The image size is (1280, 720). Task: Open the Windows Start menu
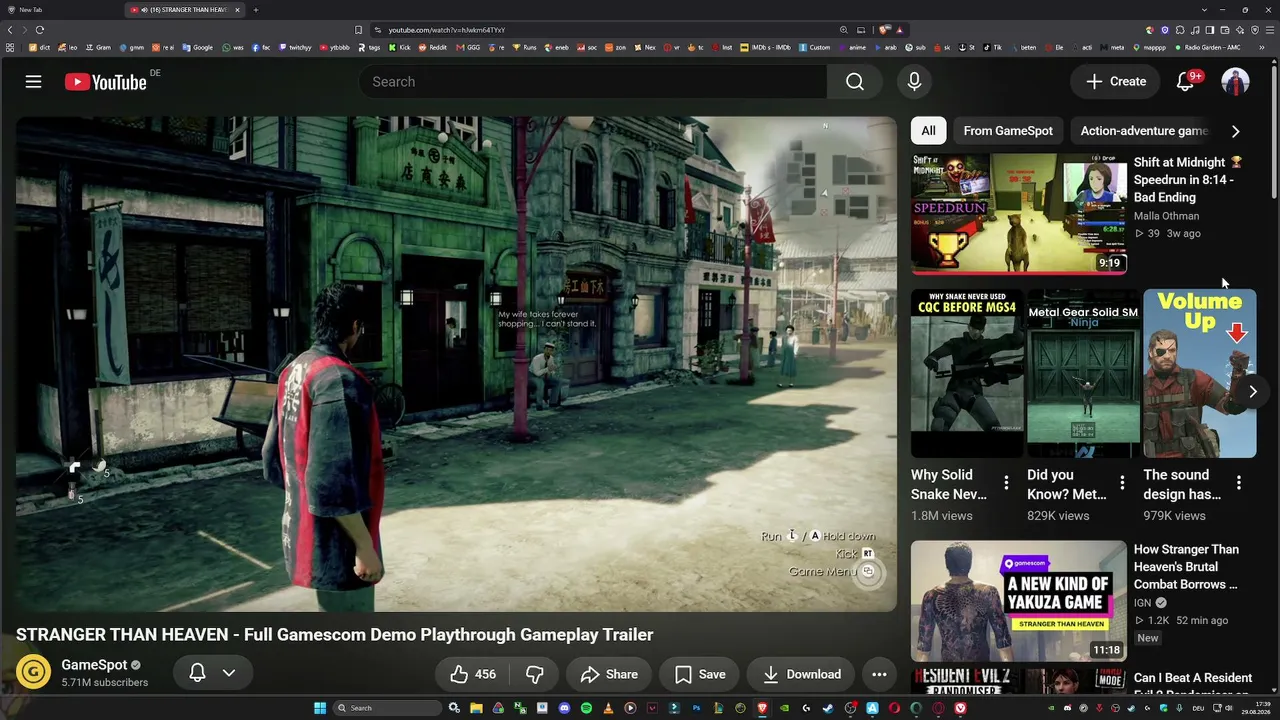point(320,708)
